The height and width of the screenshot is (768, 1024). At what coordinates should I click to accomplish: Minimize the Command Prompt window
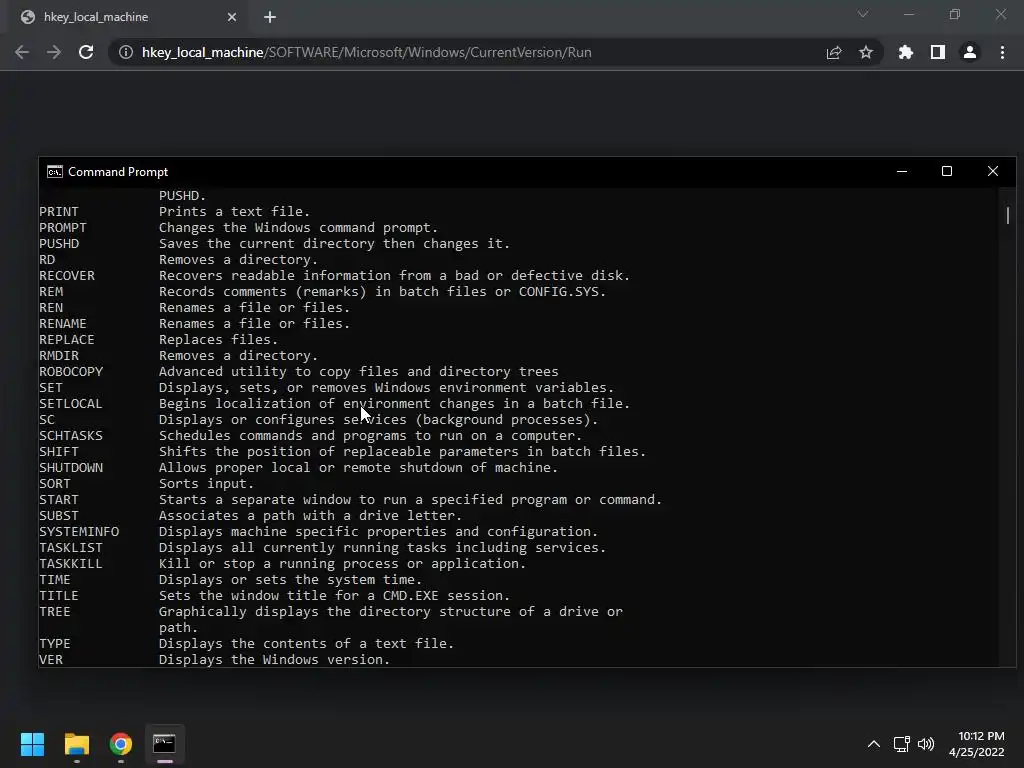902,171
